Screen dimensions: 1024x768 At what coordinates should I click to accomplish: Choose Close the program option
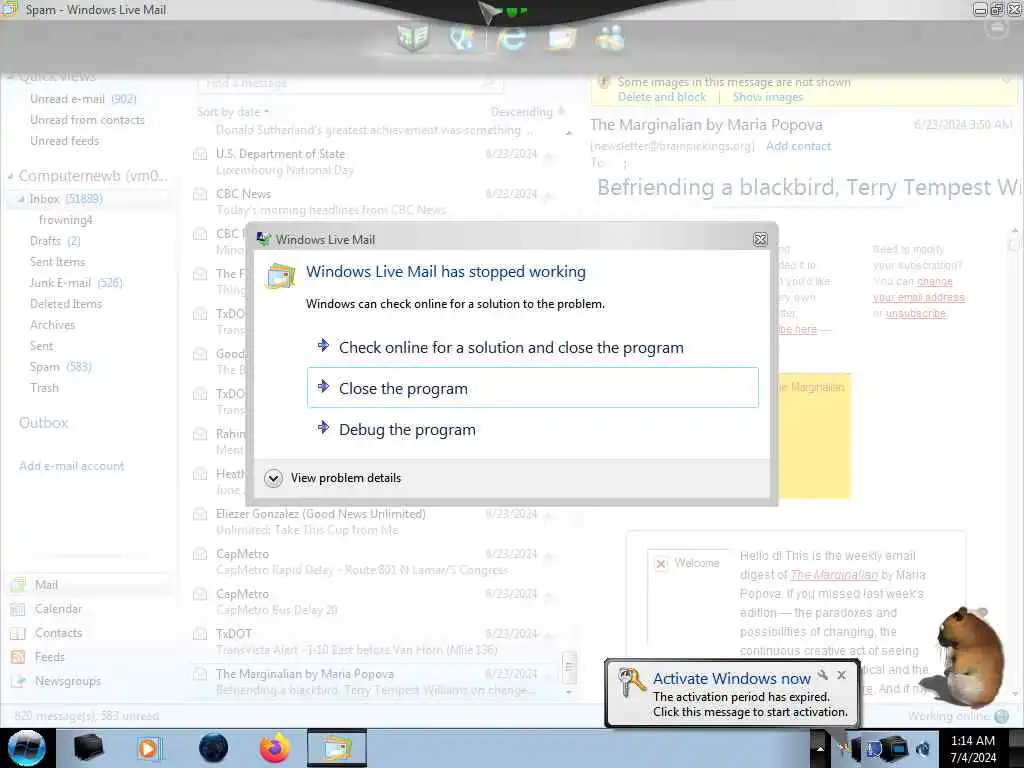click(x=532, y=388)
